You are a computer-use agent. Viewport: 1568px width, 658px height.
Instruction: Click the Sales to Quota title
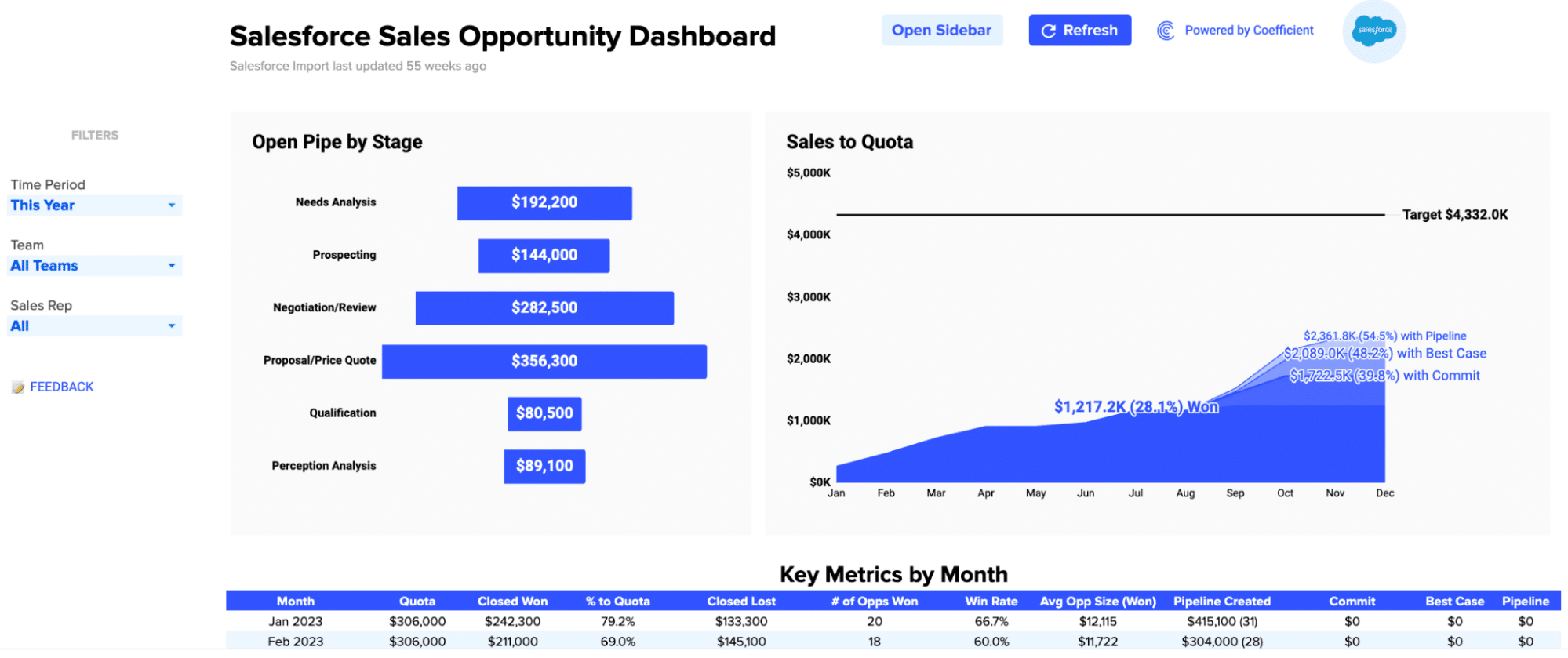tap(849, 142)
